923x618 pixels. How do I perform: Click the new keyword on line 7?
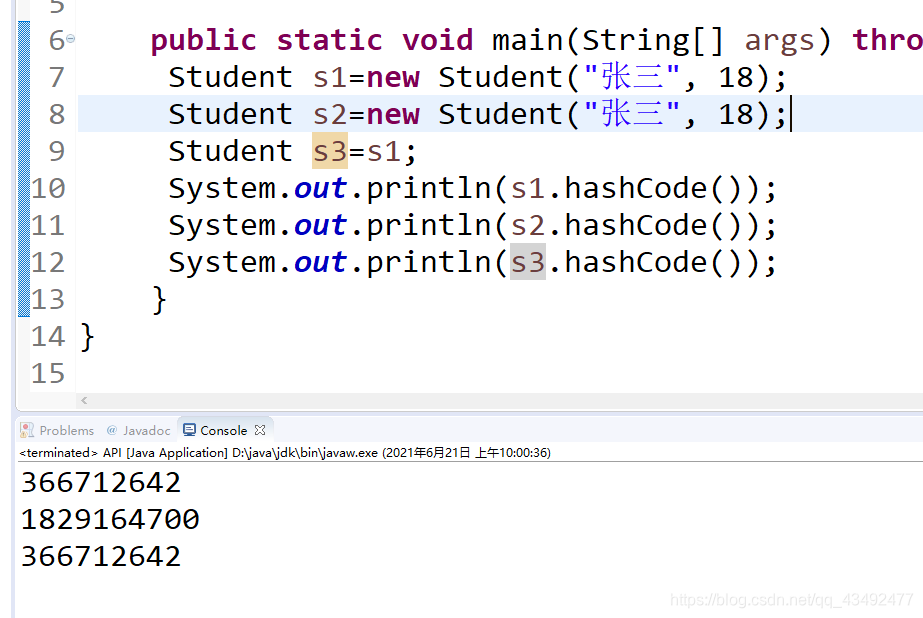(393, 78)
